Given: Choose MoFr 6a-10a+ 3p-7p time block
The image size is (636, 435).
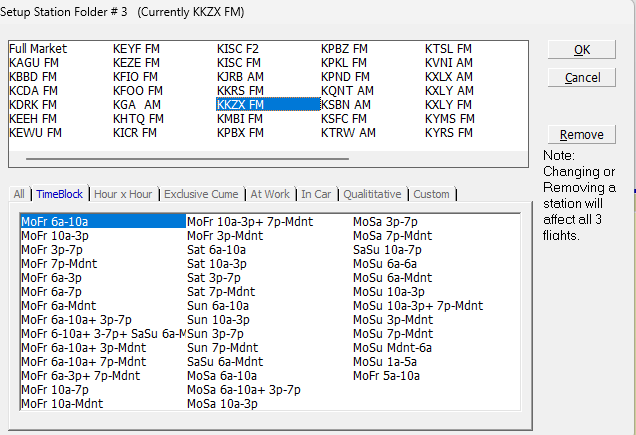Looking at the screenshot, I should pyautogui.click(x=76, y=320).
